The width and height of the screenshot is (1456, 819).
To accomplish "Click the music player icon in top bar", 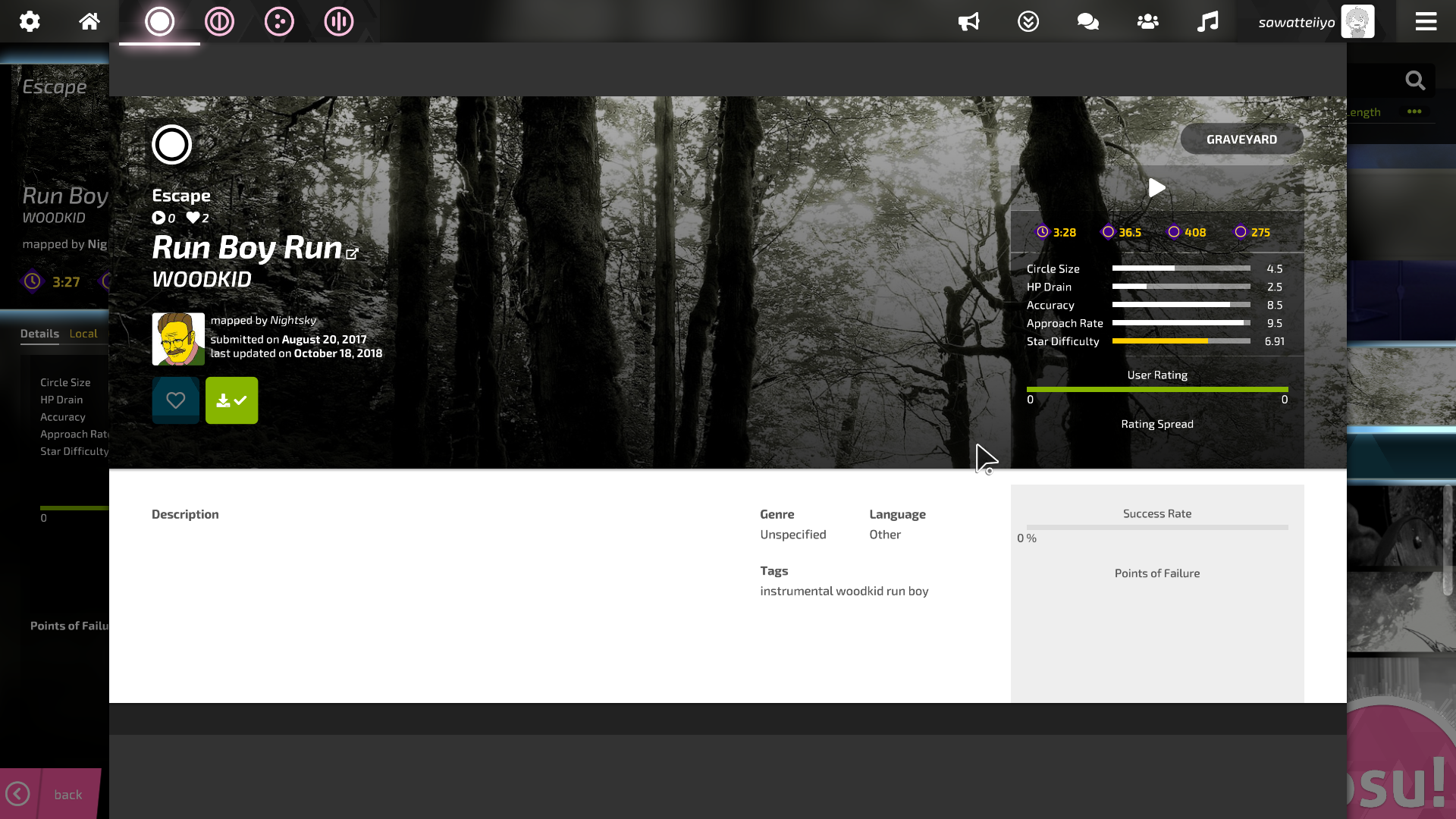I will [1207, 22].
